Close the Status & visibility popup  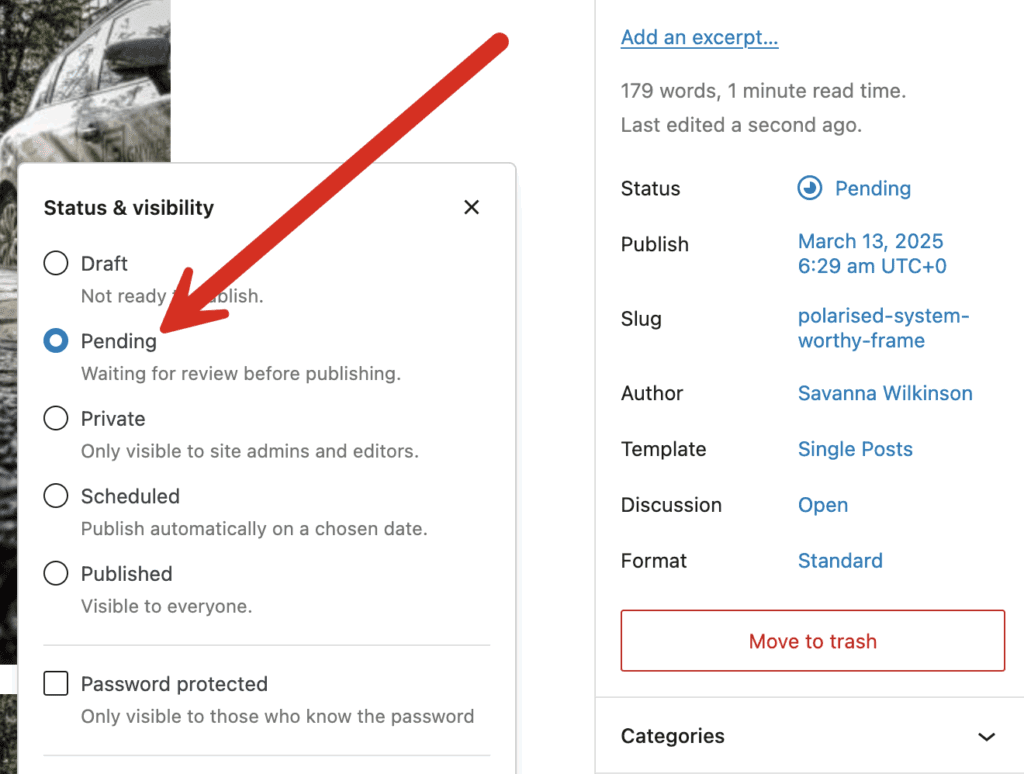pos(471,207)
